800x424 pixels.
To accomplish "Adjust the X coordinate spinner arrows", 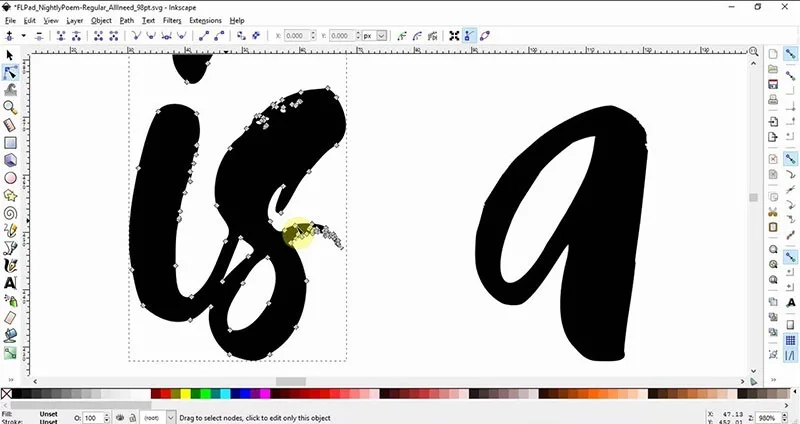I will pyautogui.click(x=313, y=36).
